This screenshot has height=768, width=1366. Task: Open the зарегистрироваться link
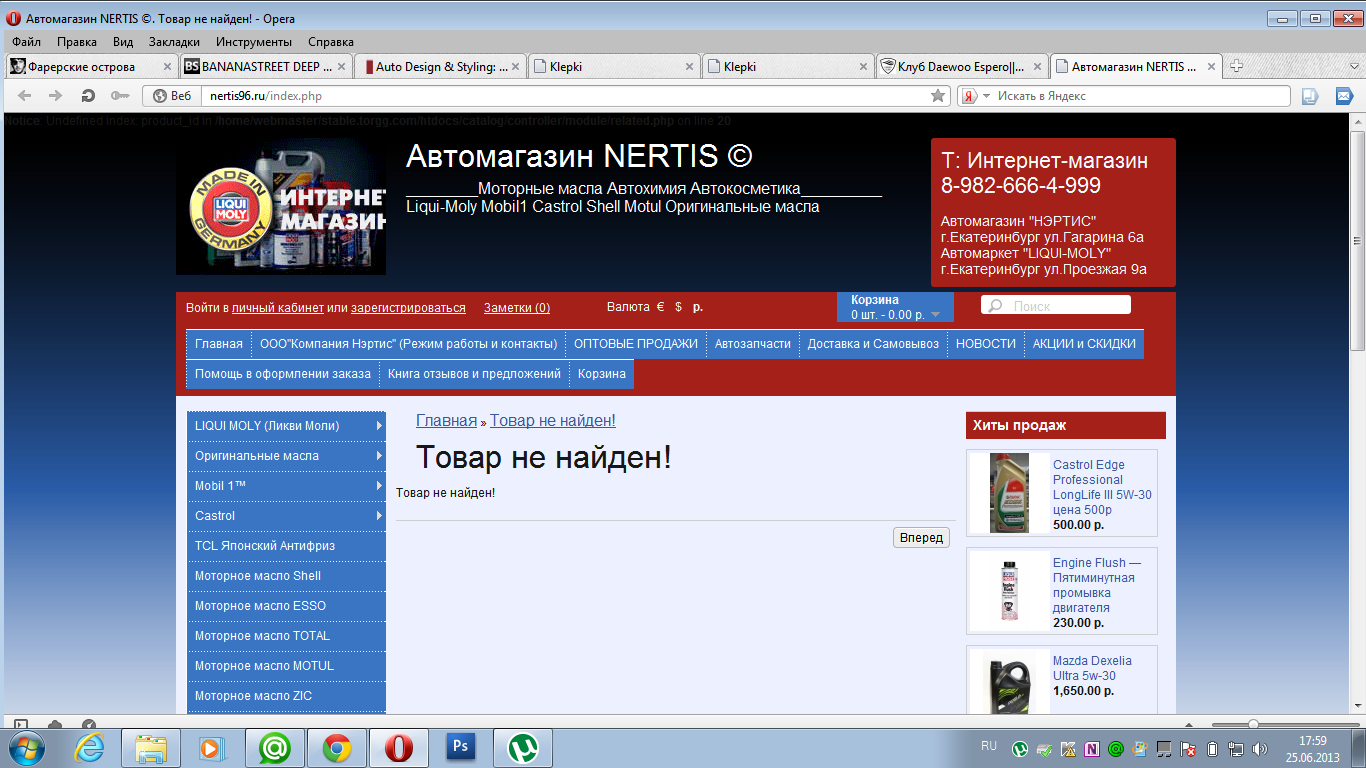pos(408,307)
